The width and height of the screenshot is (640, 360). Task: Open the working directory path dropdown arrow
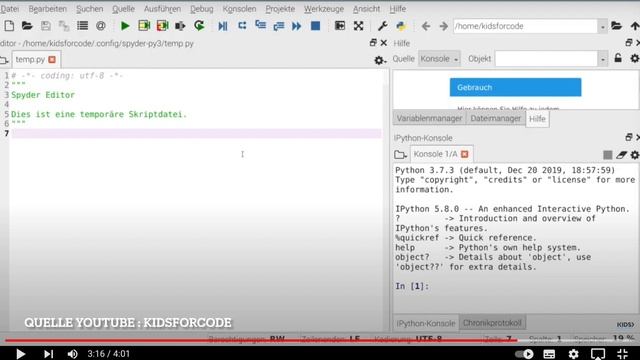pos(602,27)
